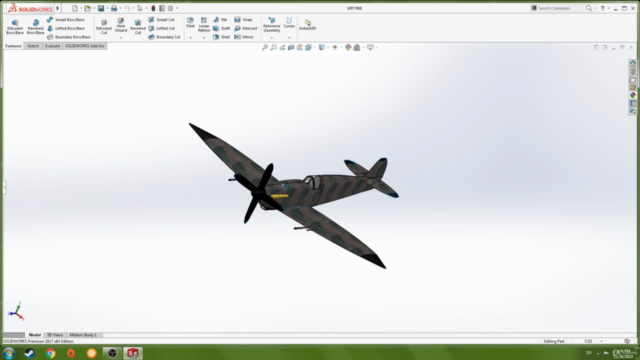Switch to the Evaluate tab
Screen dimensions: 640x360
[52, 46]
